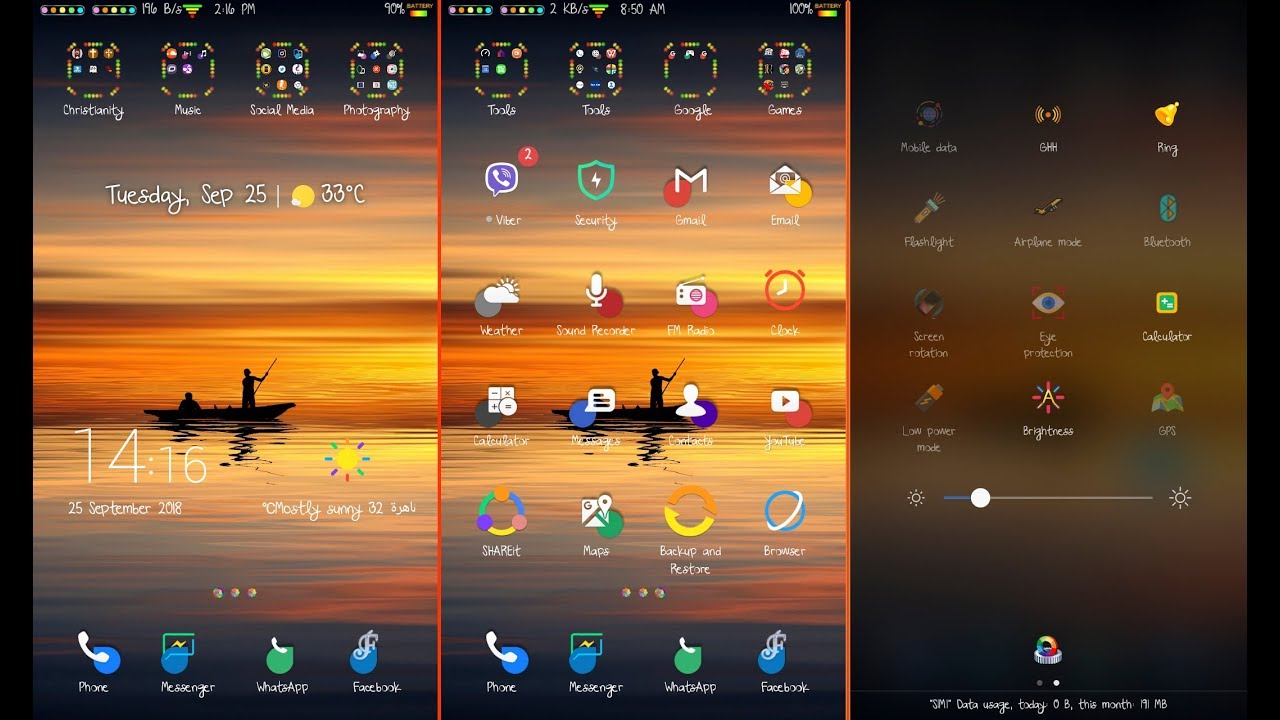Viewport: 1280px width, 720px height.
Task: Open the Security app
Action: 596,181
